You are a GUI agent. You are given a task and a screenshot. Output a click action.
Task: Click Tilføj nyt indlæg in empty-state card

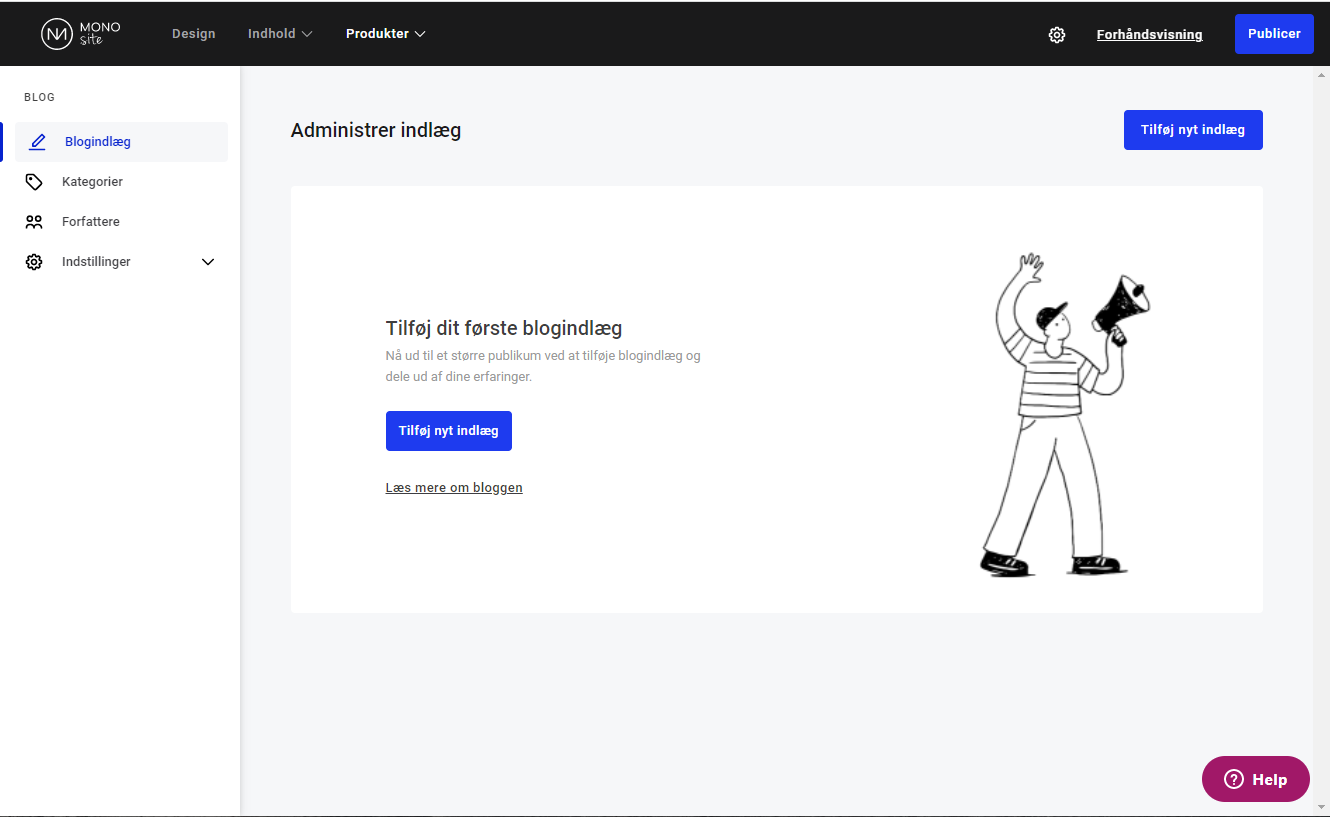click(x=448, y=431)
